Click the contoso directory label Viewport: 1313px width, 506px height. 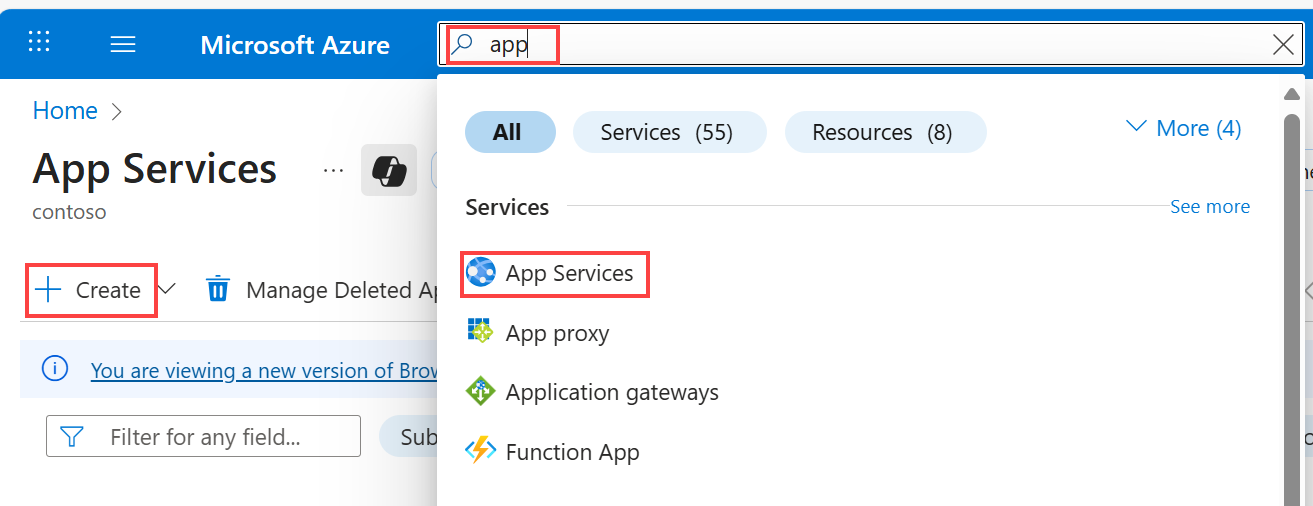pyautogui.click(x=69, y=212)
